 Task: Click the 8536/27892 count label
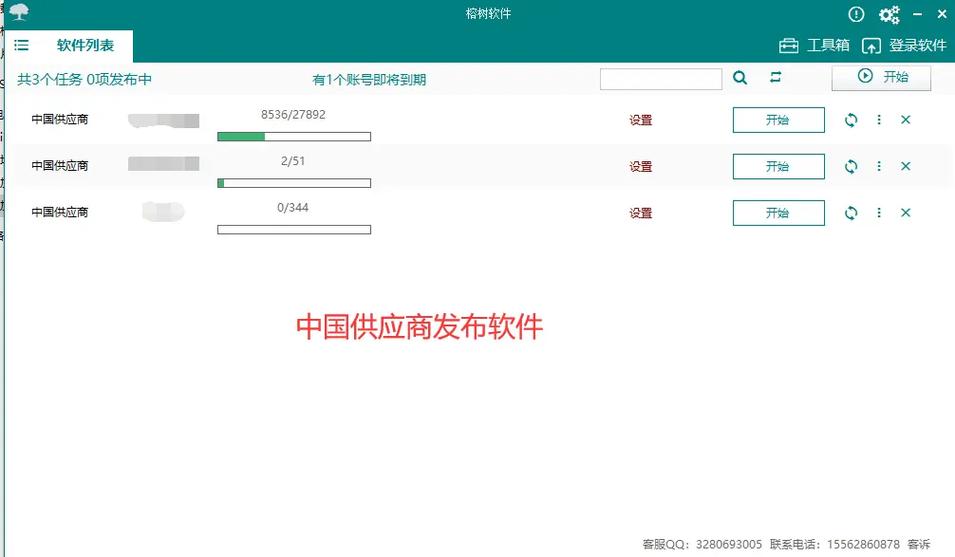293,114
